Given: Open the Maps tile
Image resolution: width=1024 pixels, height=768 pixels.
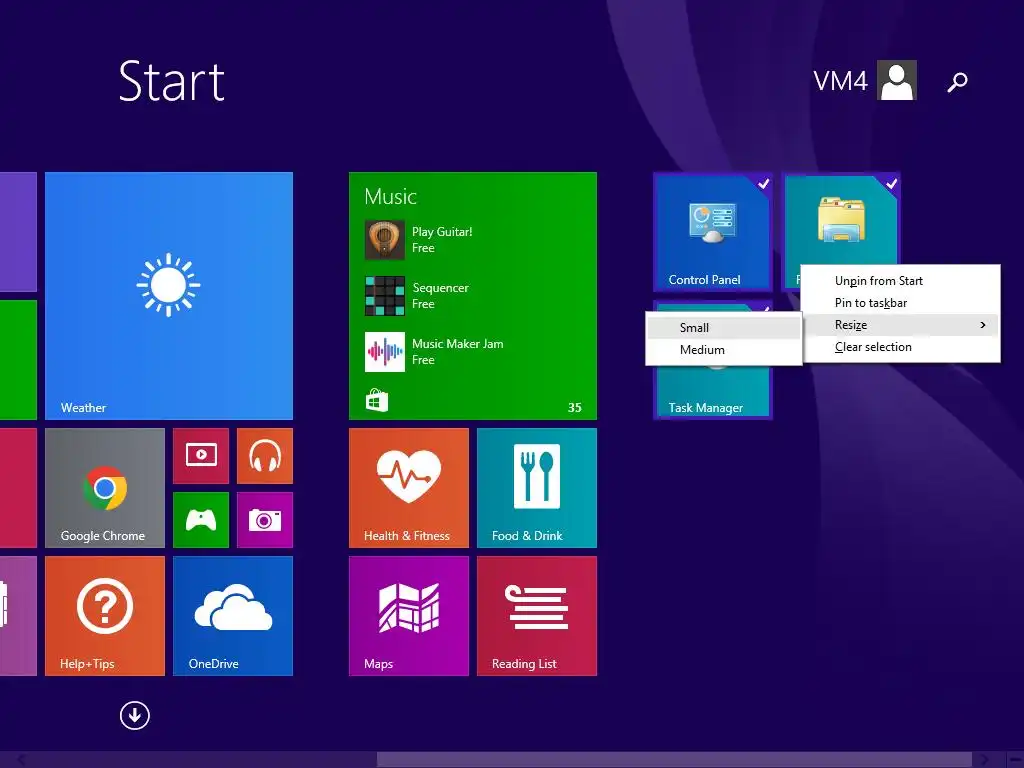Looking at the screenshot, I should [x=409, y=616].
